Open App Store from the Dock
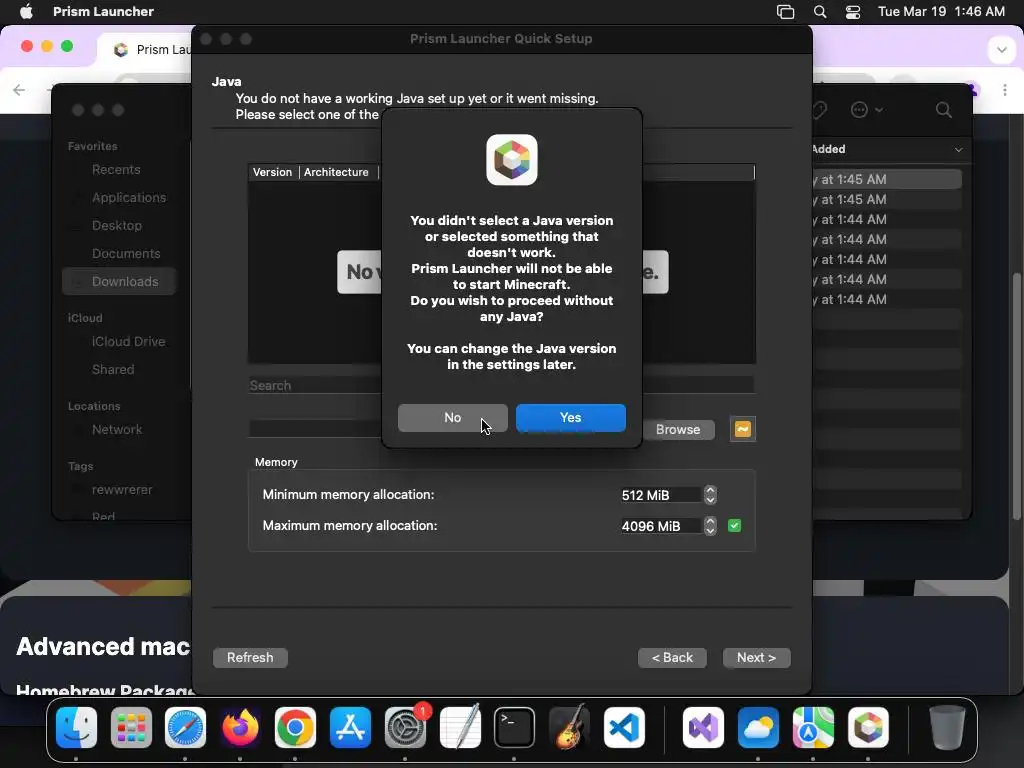 (x=350, y=727)
